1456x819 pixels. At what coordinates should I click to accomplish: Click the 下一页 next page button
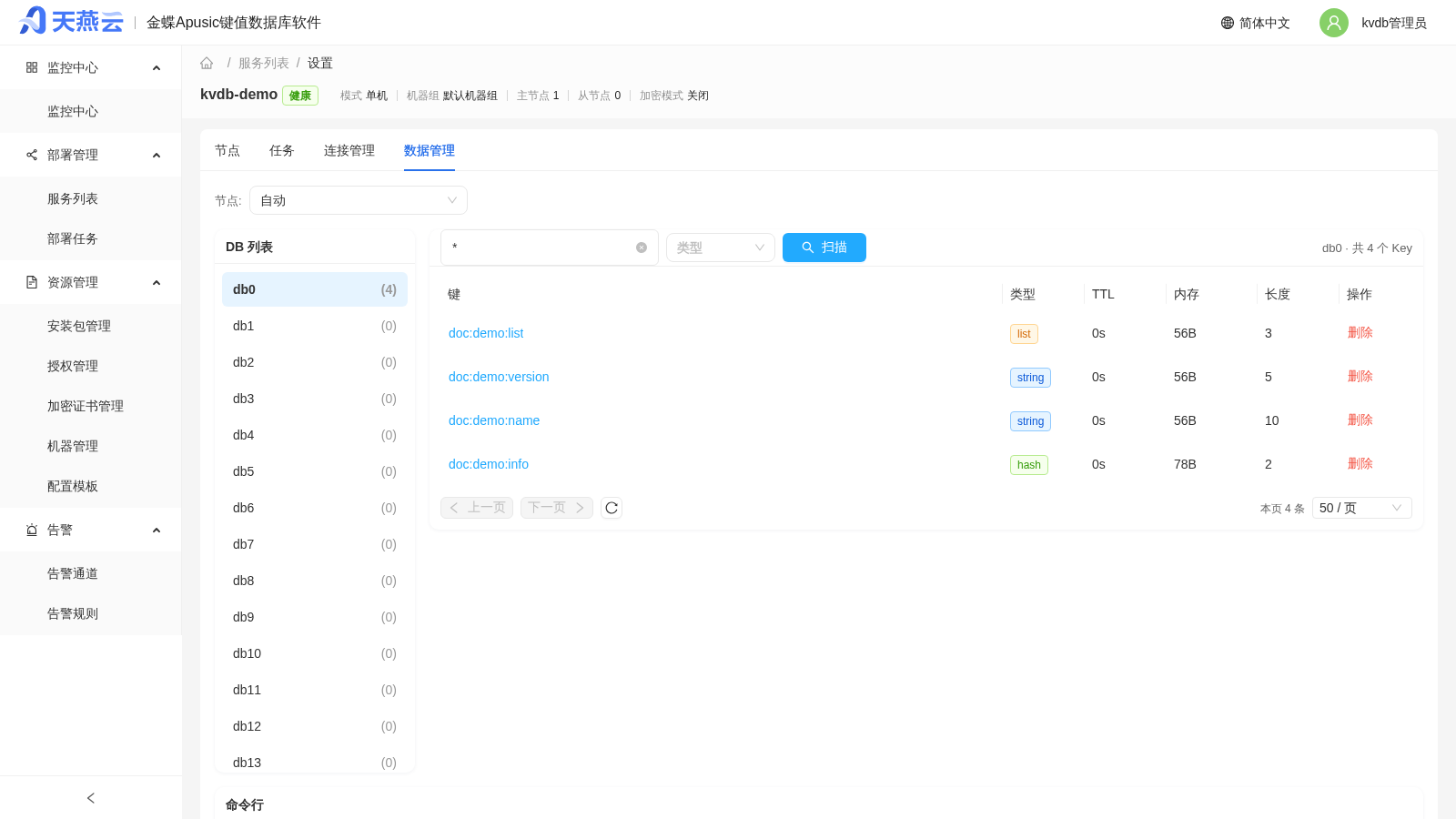click(x=557, y=508)
